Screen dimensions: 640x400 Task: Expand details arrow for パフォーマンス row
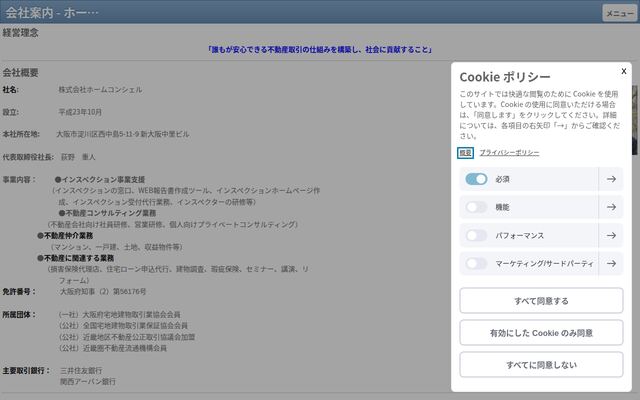click(611, 236)
